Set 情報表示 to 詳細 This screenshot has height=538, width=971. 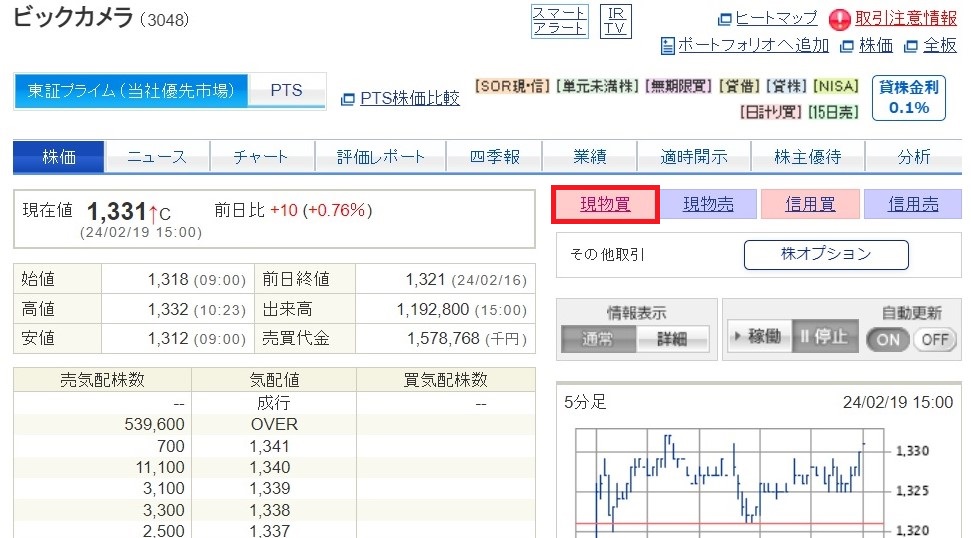[x=672, y=339]
